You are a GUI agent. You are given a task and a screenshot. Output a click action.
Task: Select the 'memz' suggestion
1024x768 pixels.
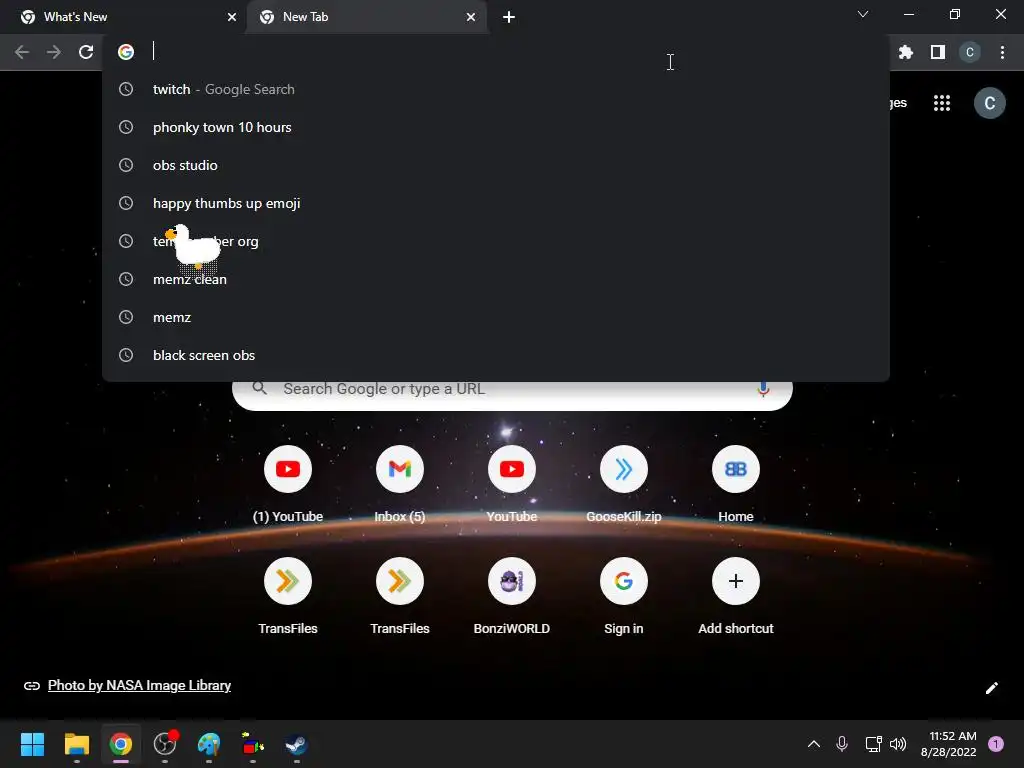[x=496, y=317]
